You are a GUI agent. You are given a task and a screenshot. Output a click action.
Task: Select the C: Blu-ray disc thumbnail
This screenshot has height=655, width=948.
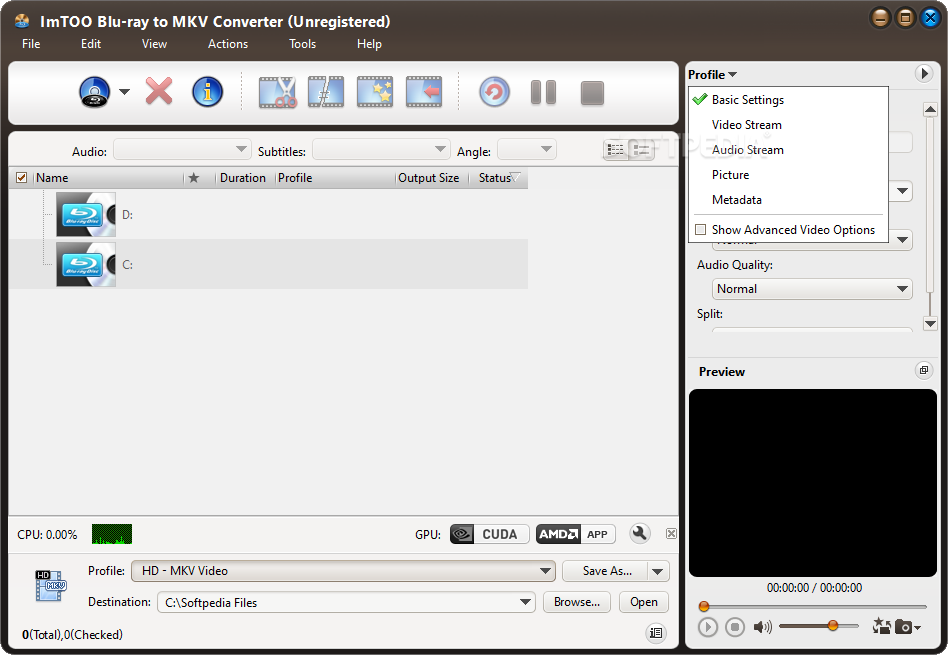(x=86, y=264)
